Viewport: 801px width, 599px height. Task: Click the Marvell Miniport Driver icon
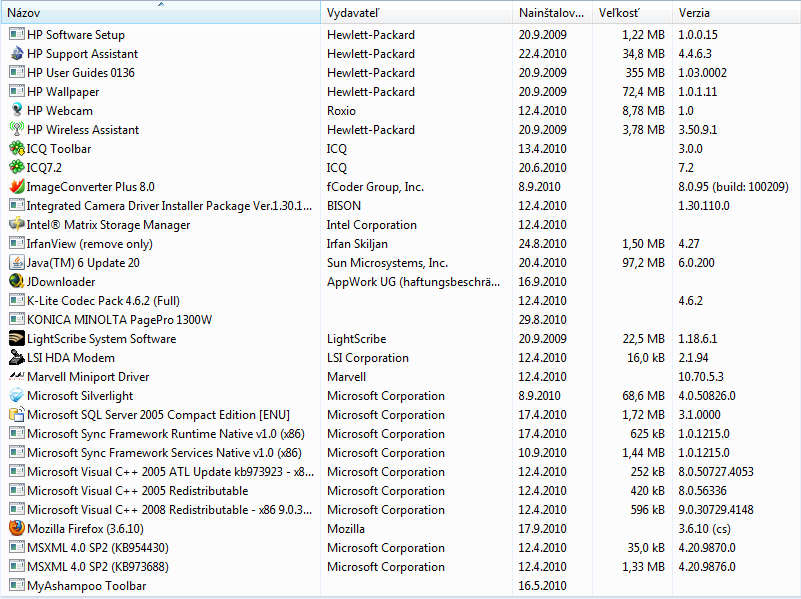[x=17, y=376]
